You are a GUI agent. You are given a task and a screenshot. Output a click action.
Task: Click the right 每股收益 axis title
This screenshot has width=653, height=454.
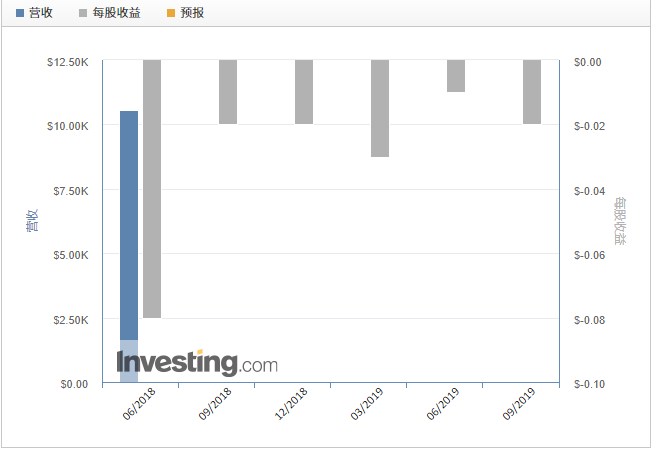[x=620, y=221]
